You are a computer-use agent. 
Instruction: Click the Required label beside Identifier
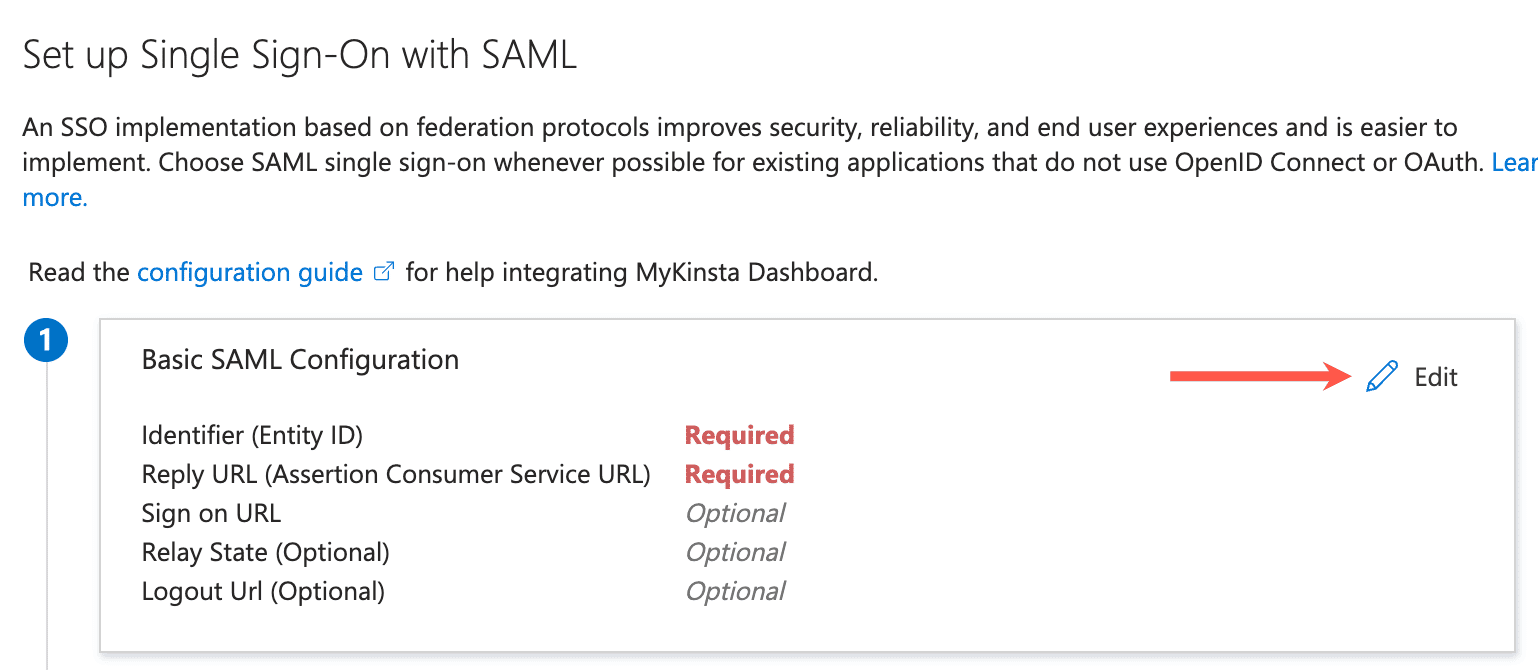pos(739,434)
